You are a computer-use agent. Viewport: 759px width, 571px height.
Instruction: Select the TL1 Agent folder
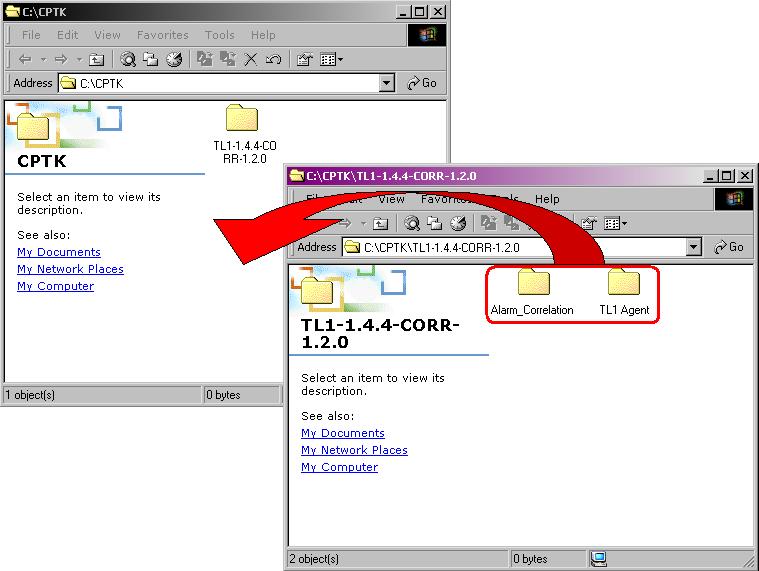(624, 292)
